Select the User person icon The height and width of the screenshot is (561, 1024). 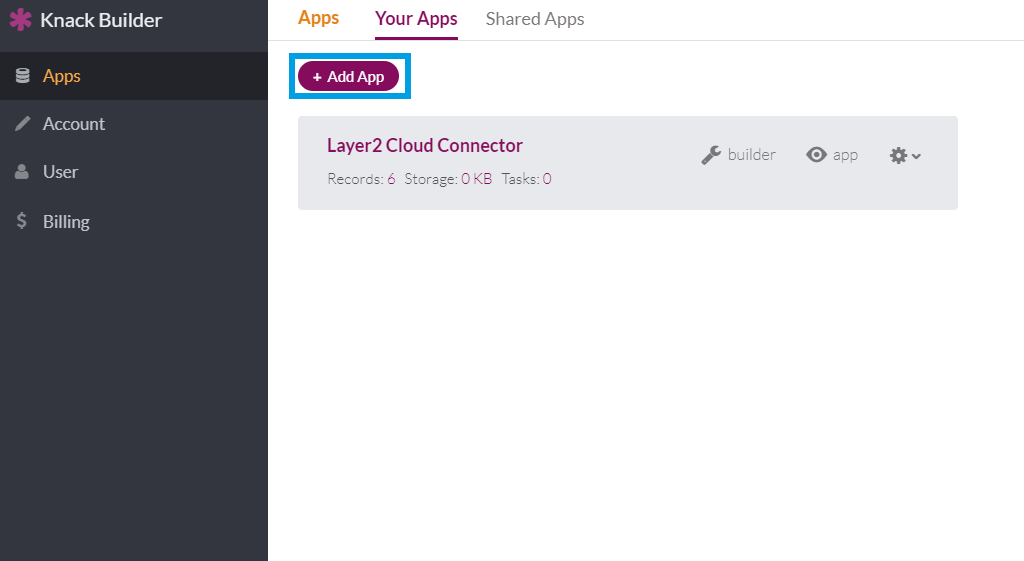[22, 172]
